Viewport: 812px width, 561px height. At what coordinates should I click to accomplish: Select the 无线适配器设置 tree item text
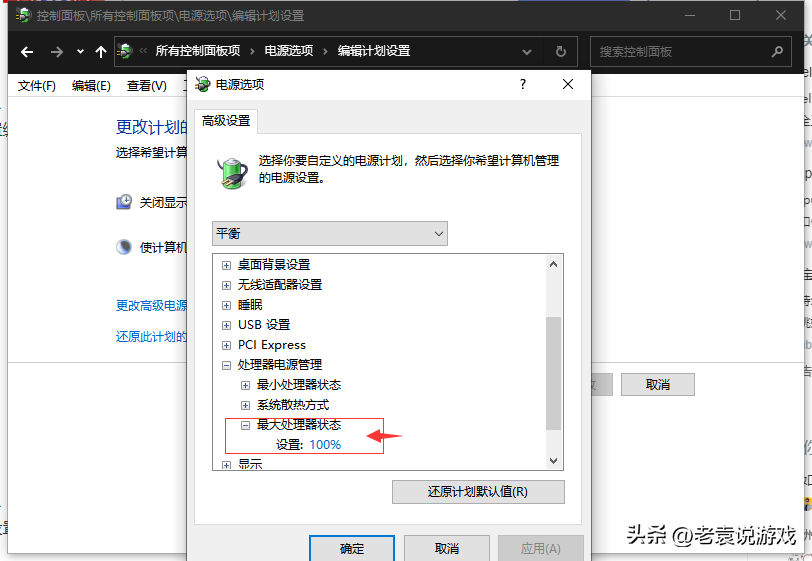[280, 285]
